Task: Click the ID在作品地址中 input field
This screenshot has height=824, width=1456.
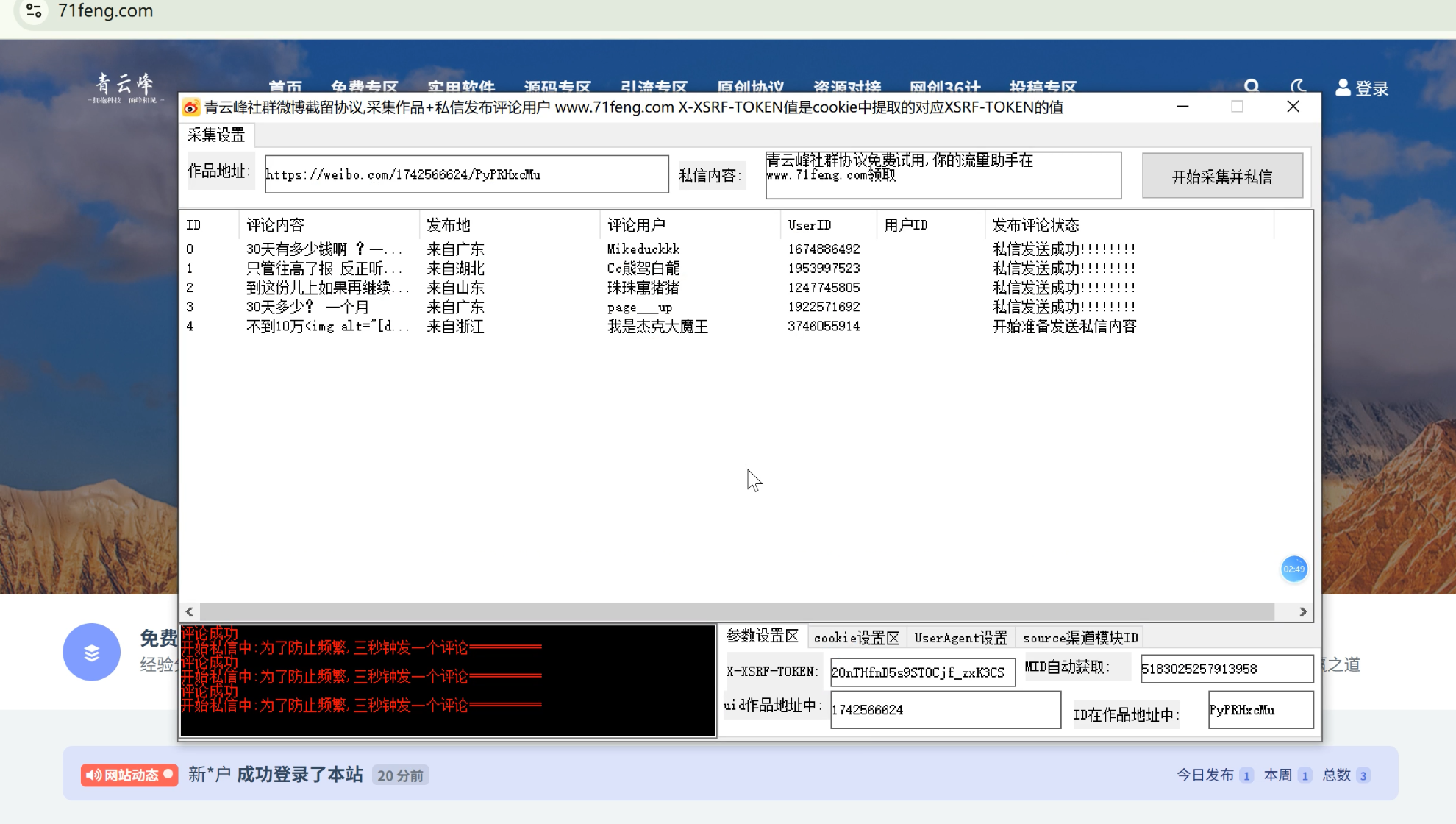Action: [1260, 710]
